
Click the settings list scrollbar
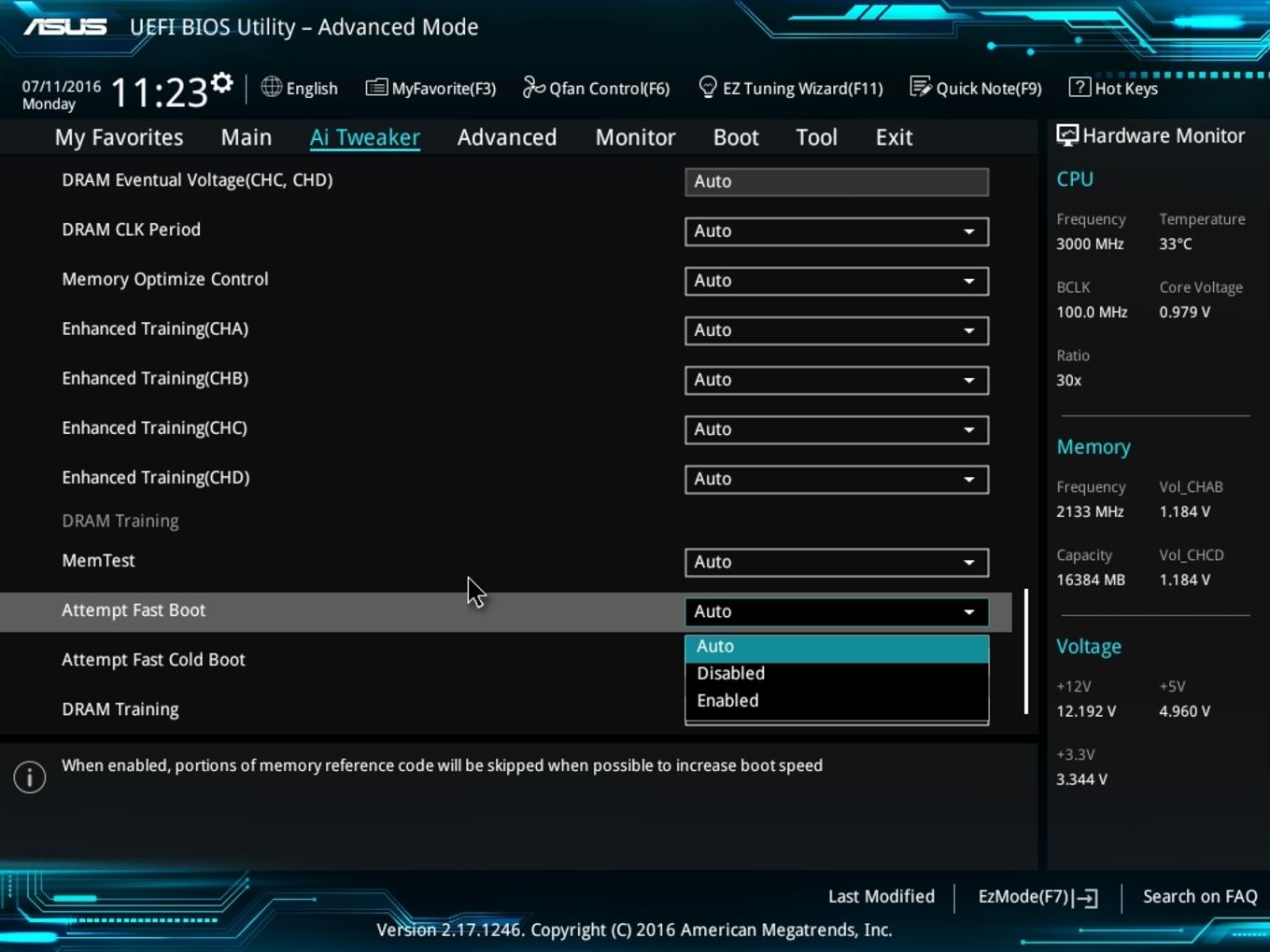1026,651
